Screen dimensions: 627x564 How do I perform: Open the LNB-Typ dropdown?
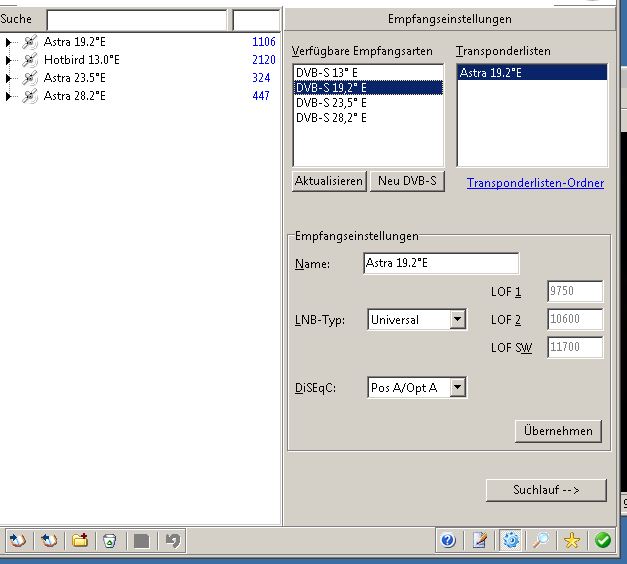click(457, 320)
